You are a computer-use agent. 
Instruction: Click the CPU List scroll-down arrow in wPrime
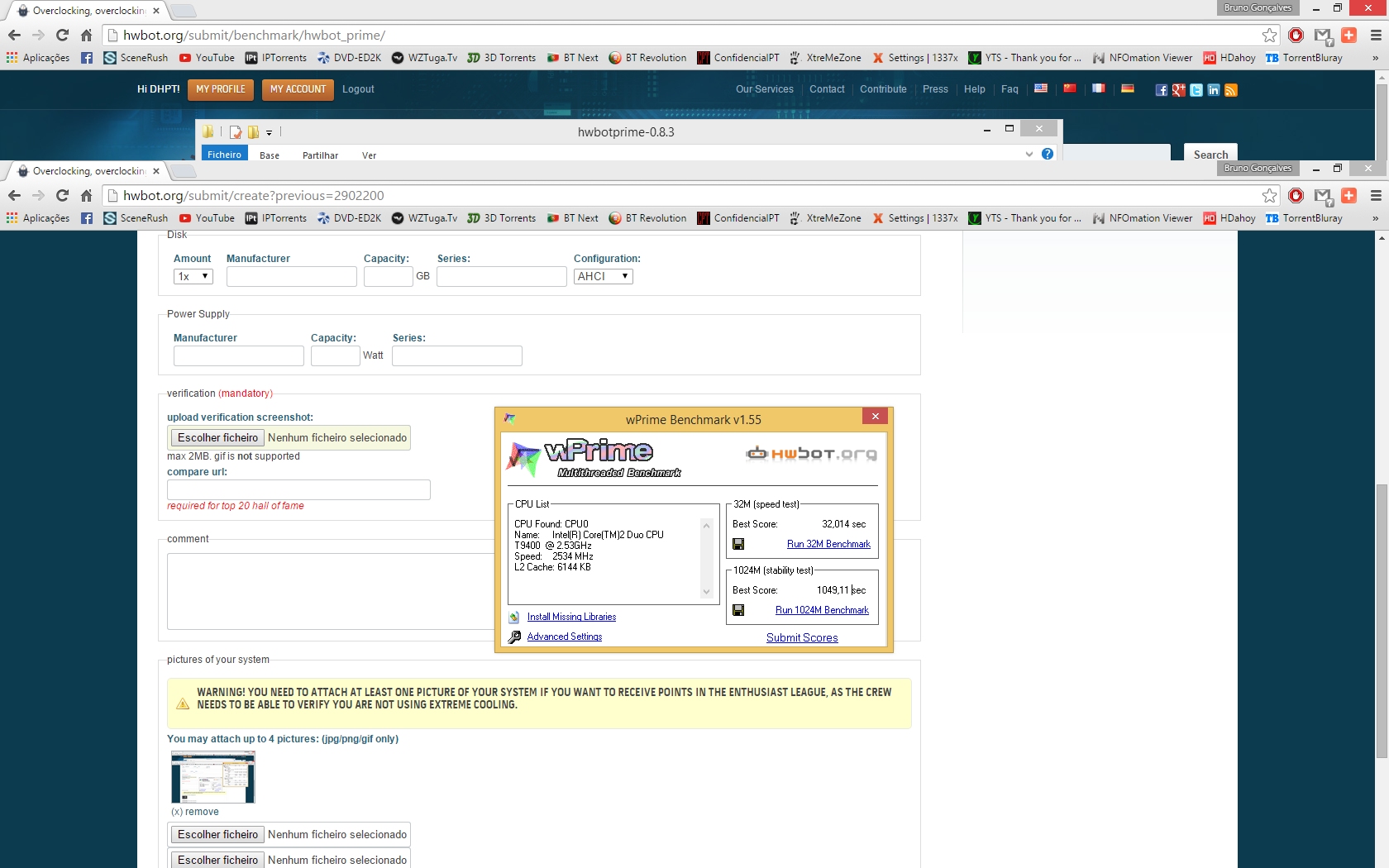(706, 591)
